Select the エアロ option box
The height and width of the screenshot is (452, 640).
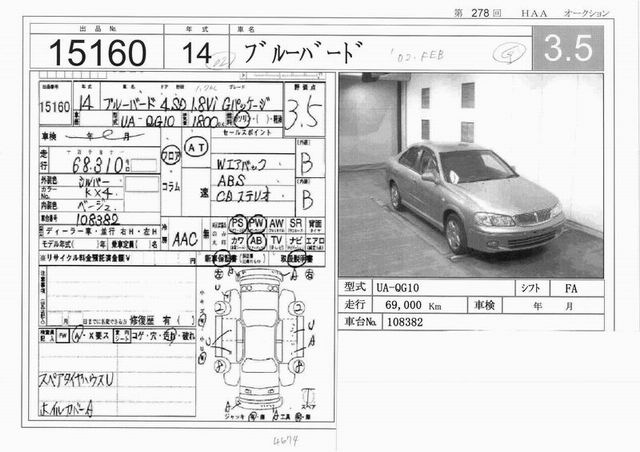pos(315,242)
